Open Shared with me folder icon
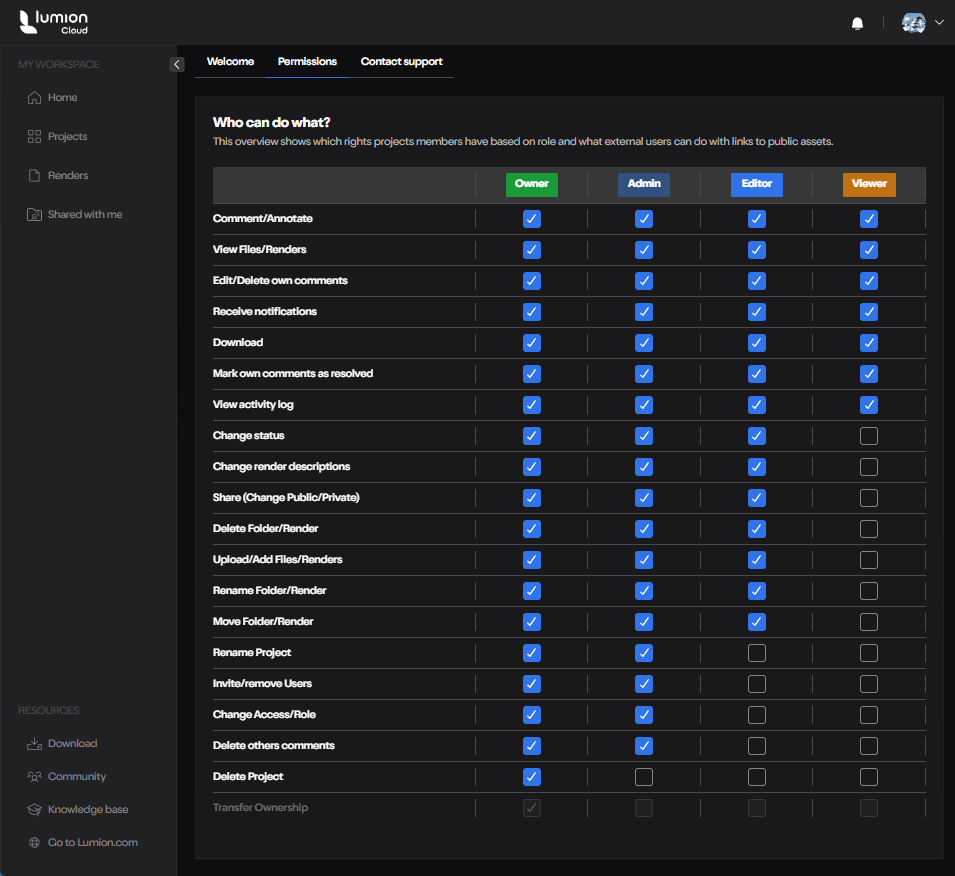The image size is (955, 876). click(34, 215)
